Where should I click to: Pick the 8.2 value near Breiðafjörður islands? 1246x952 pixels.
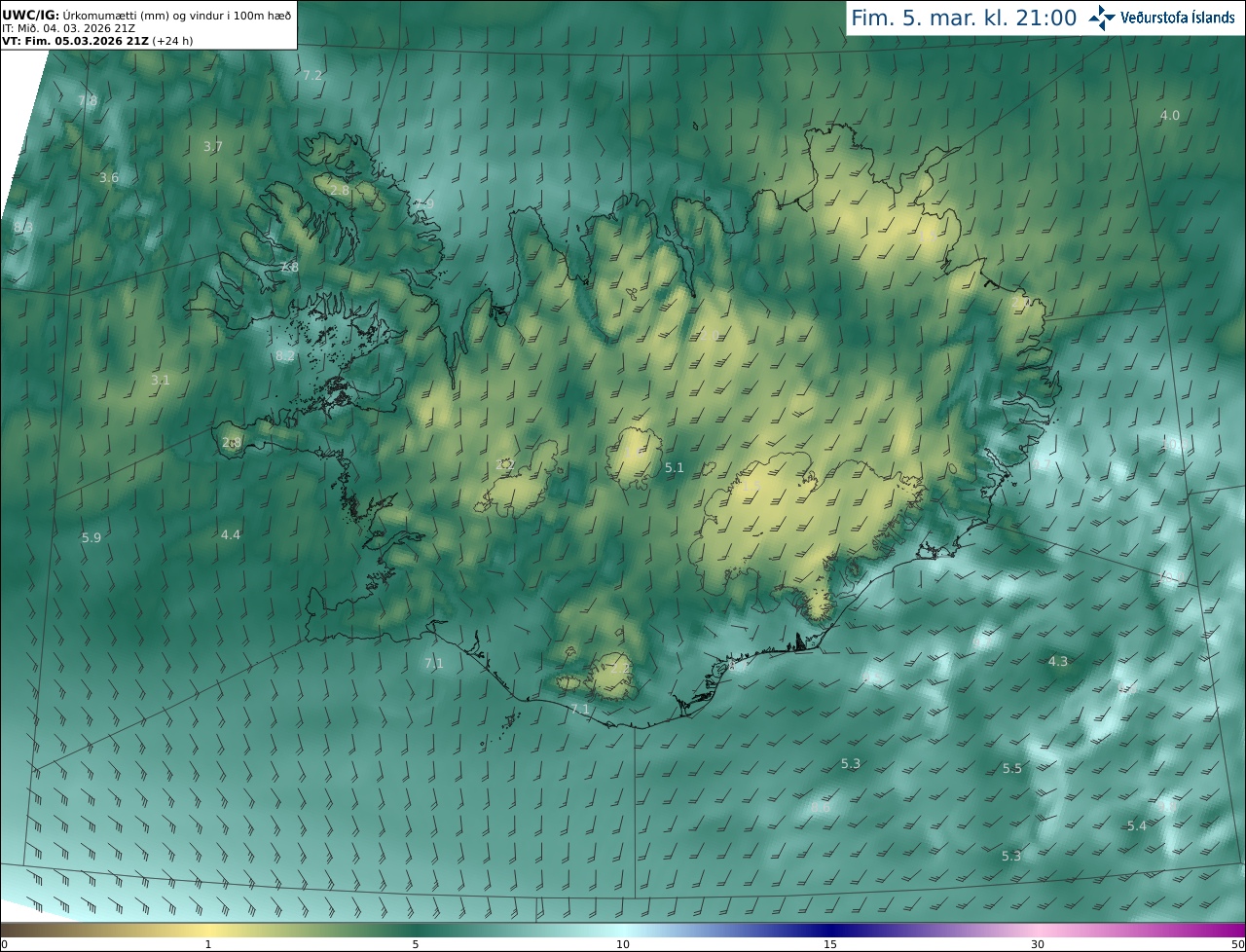tap(285, 356)
